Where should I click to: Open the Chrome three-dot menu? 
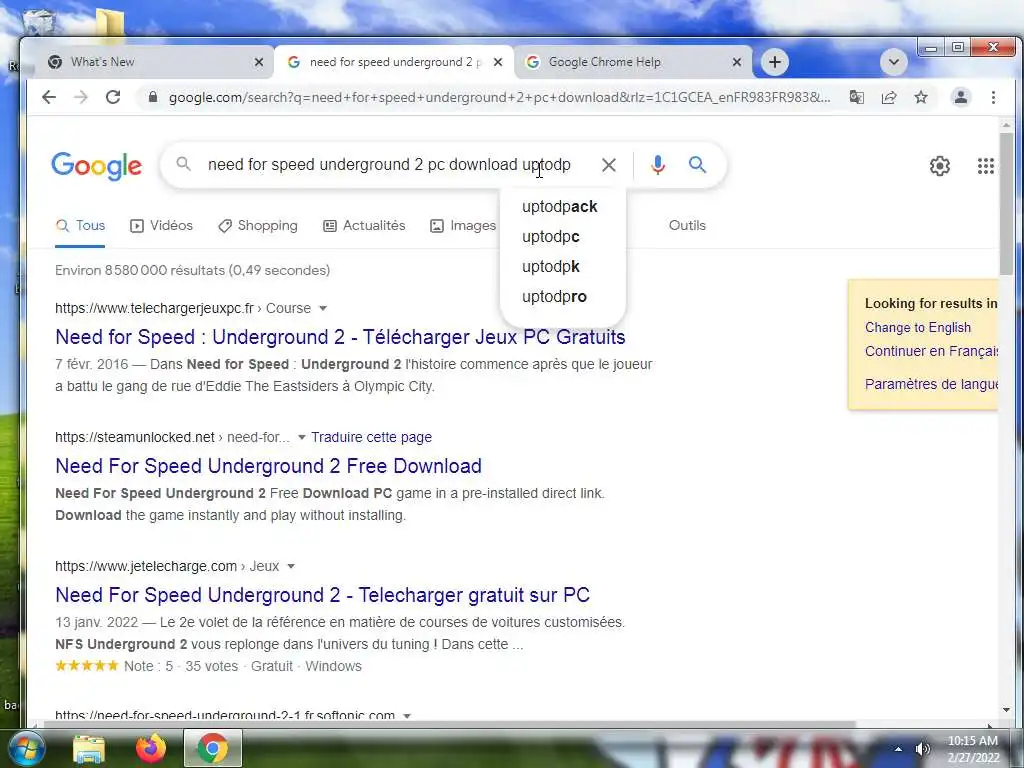point(993,97)
